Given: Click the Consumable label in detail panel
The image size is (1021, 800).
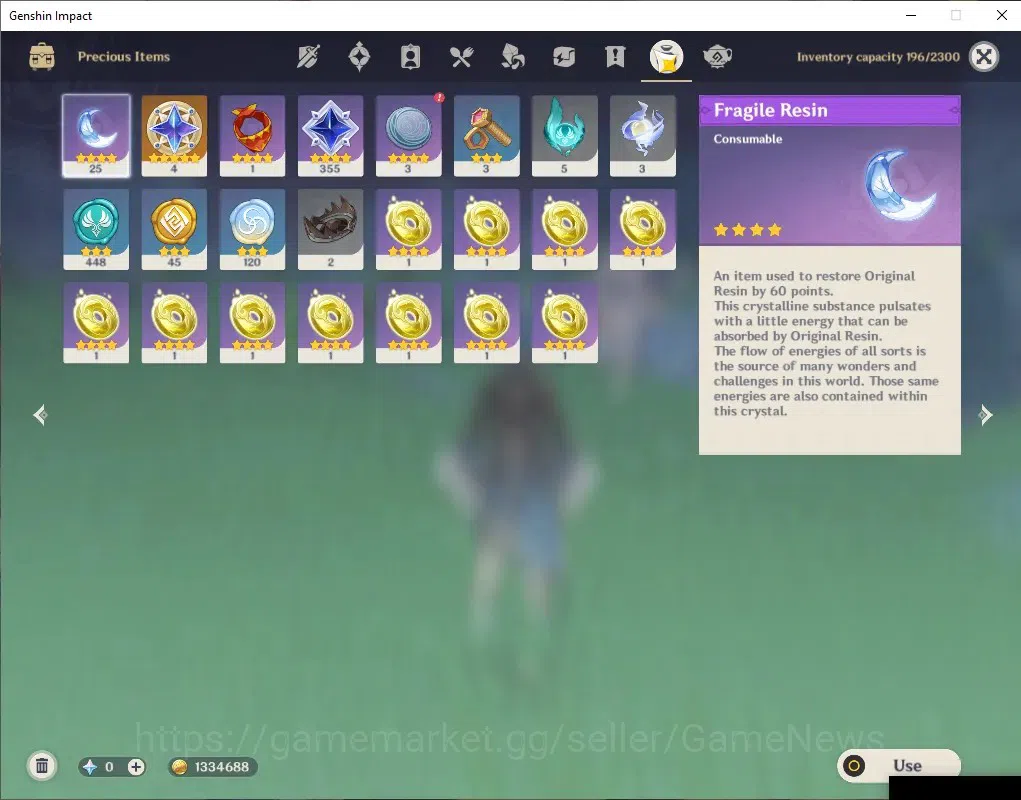Looking at the screenshot, I should pyautogui.click(x=748, y=139).
